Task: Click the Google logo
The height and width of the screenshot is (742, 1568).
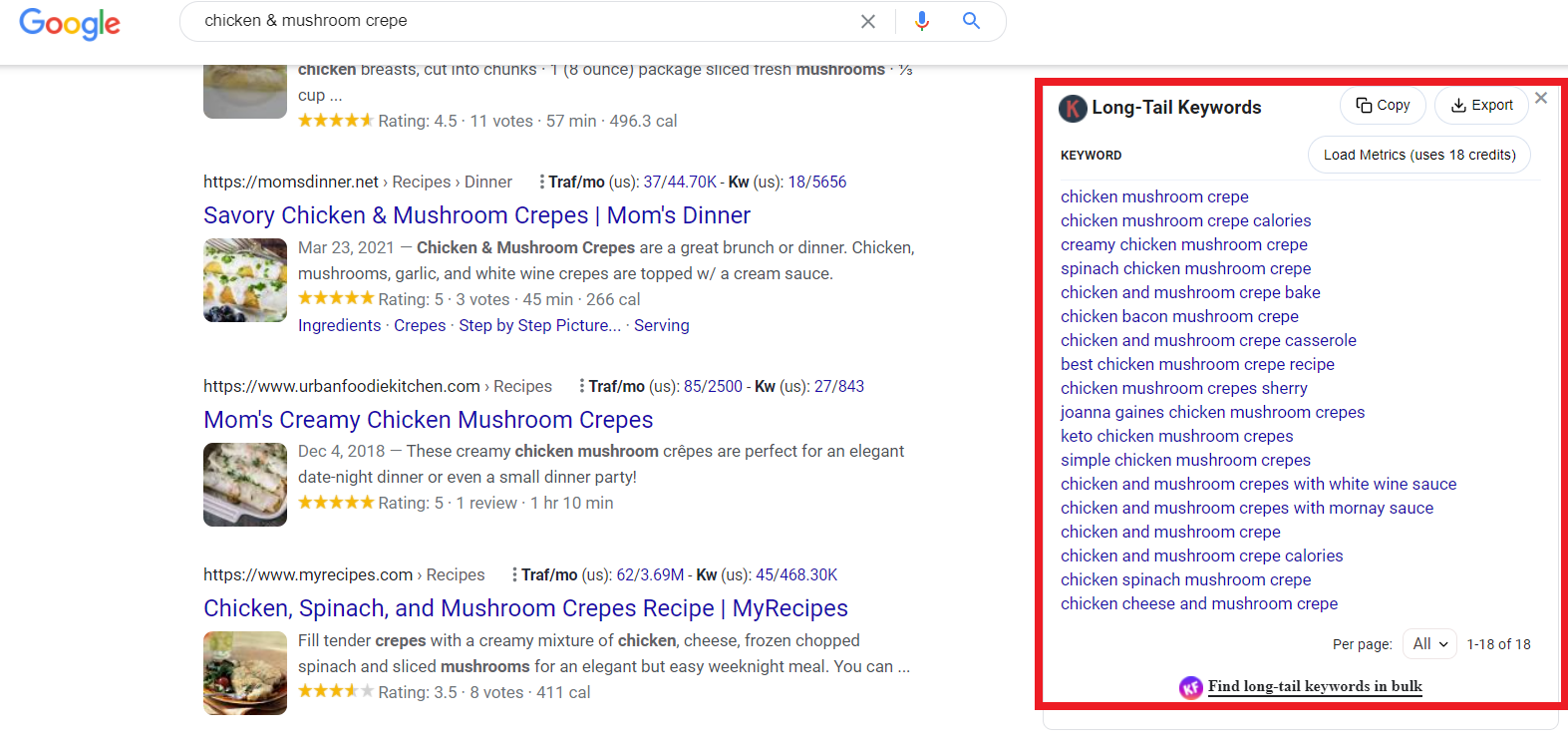Action: 70,23
